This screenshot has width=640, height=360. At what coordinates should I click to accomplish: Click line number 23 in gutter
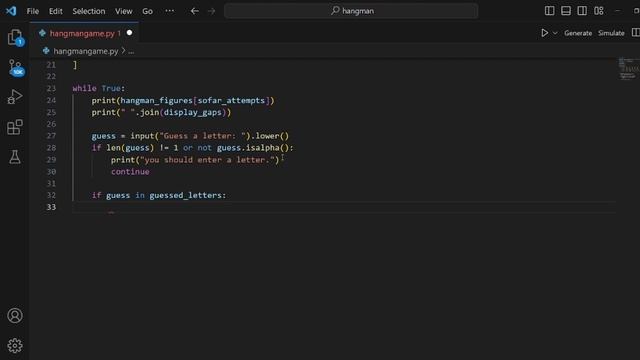(x=51, y=88)
